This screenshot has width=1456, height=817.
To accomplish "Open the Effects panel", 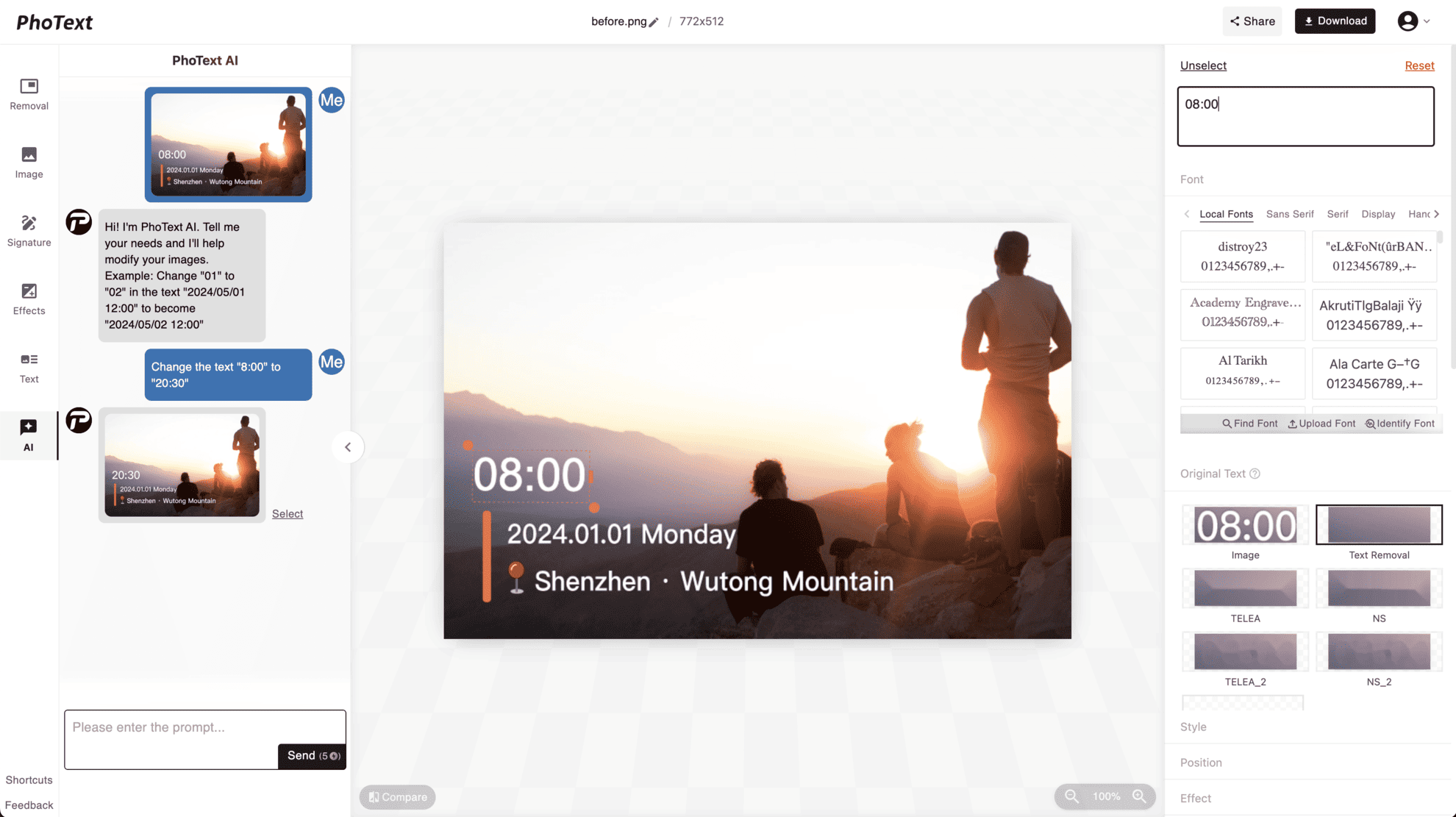I will click(29, 299).
